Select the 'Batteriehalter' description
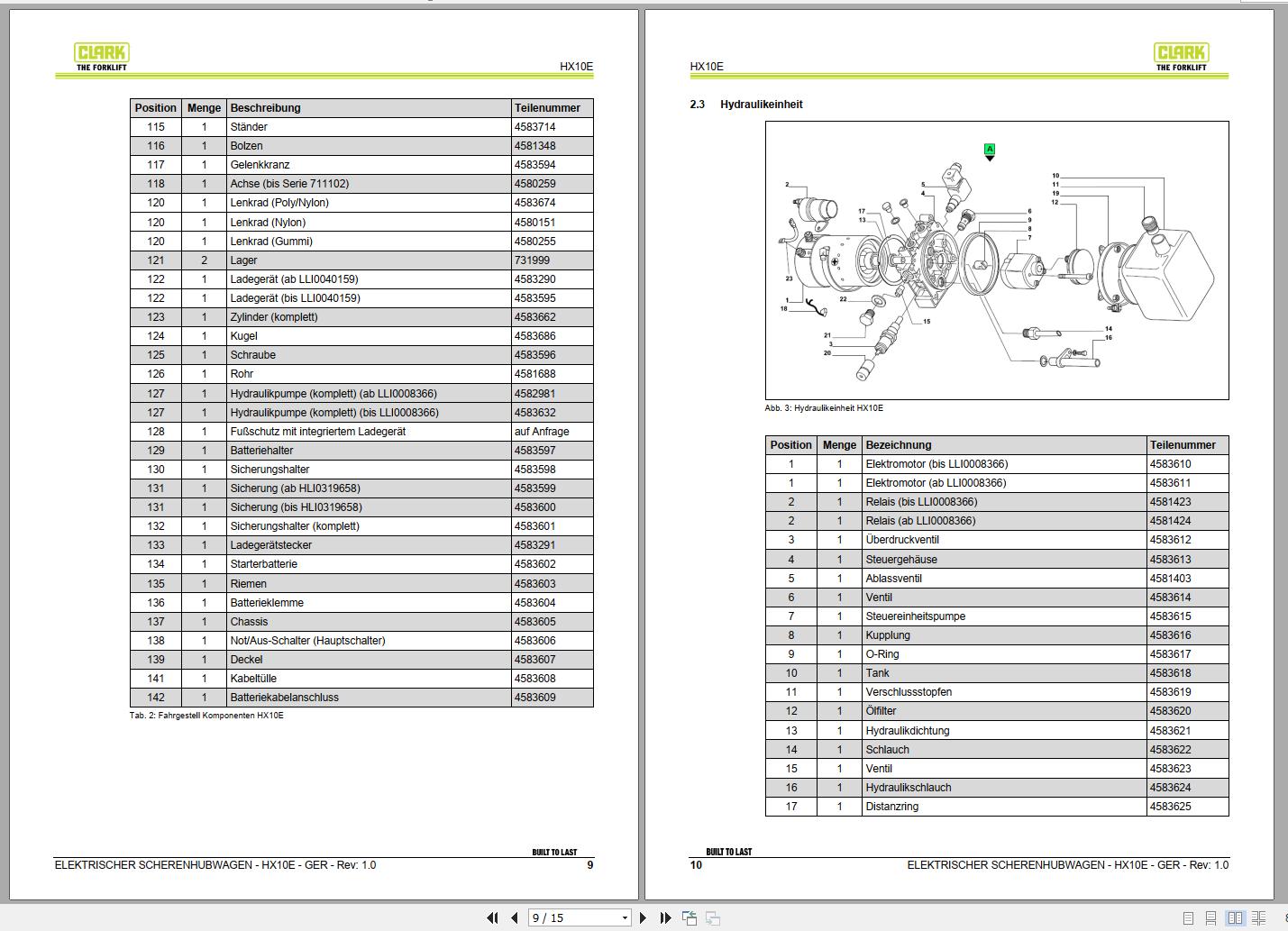Screen dimensions: 1288x931 (x=261, y=451)
